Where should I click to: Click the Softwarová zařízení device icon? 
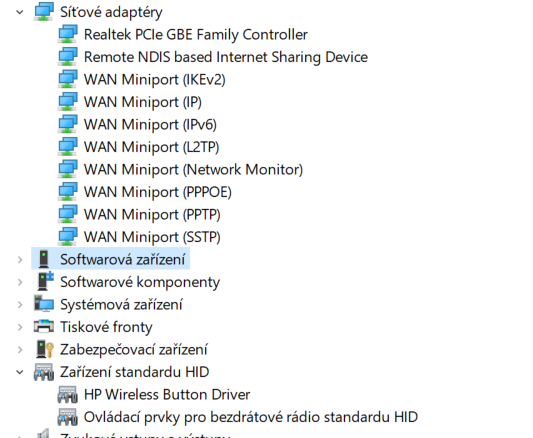pos(44,259)
